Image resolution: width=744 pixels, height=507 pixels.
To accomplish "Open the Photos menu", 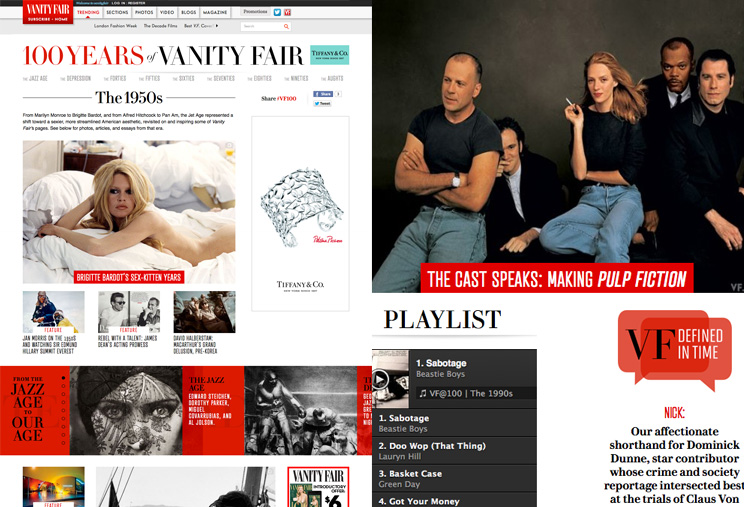I will coord(144,12).
